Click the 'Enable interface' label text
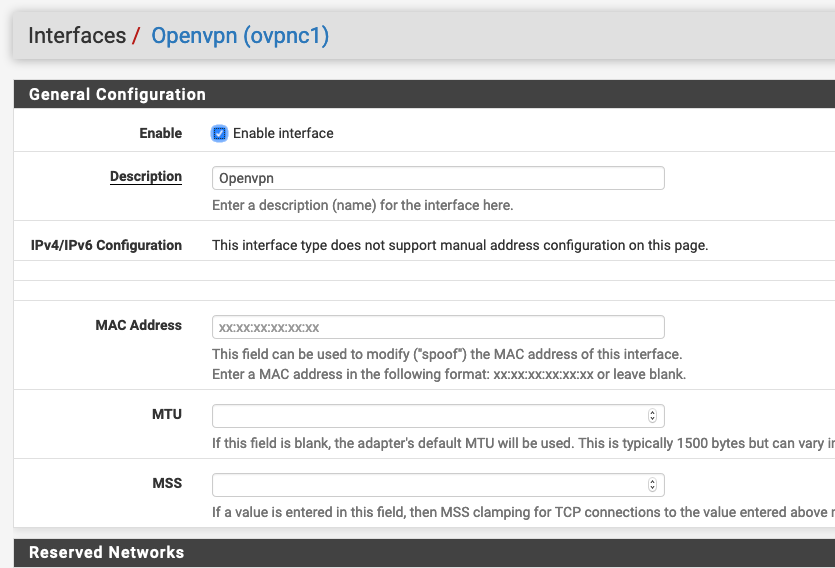The width and height of the screenshot is (835, 568). (x=283, y=133)
